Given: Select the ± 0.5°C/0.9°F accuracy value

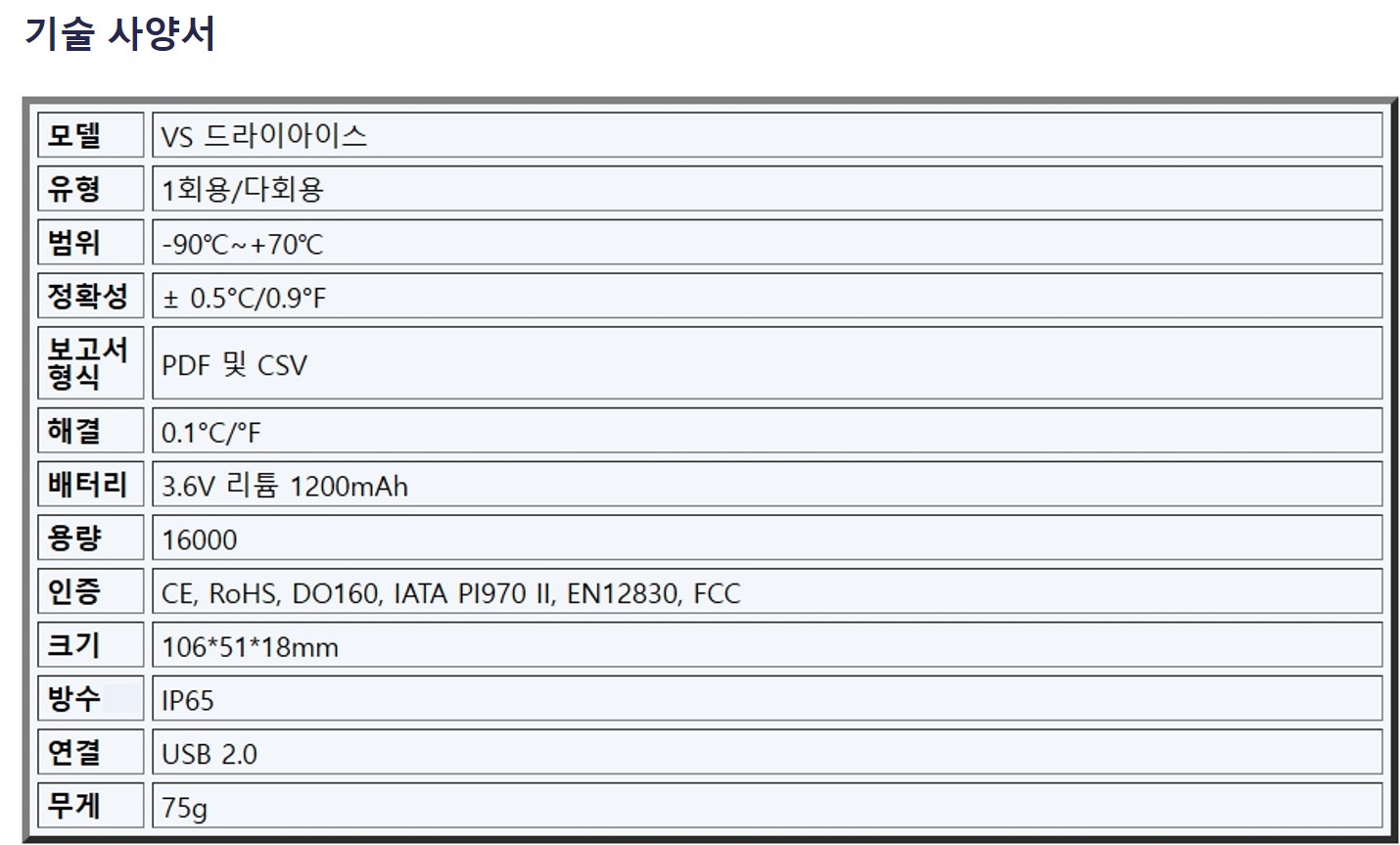Looking at the screenshot, I should click(x=244, y=298).
